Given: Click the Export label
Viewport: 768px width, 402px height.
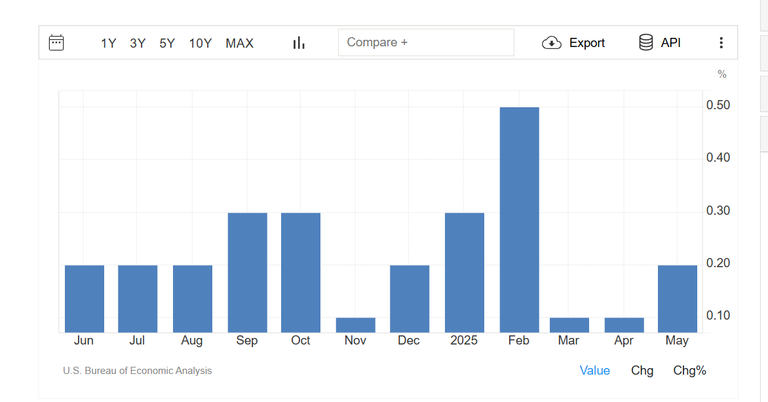Looking at the screenshot, I should click(587, 43).
